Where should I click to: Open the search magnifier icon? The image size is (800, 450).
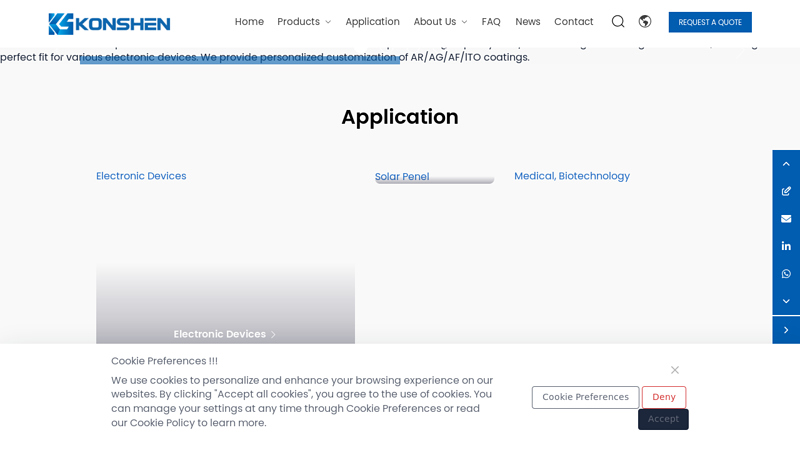pyautogui.click(x=618, y=21)
